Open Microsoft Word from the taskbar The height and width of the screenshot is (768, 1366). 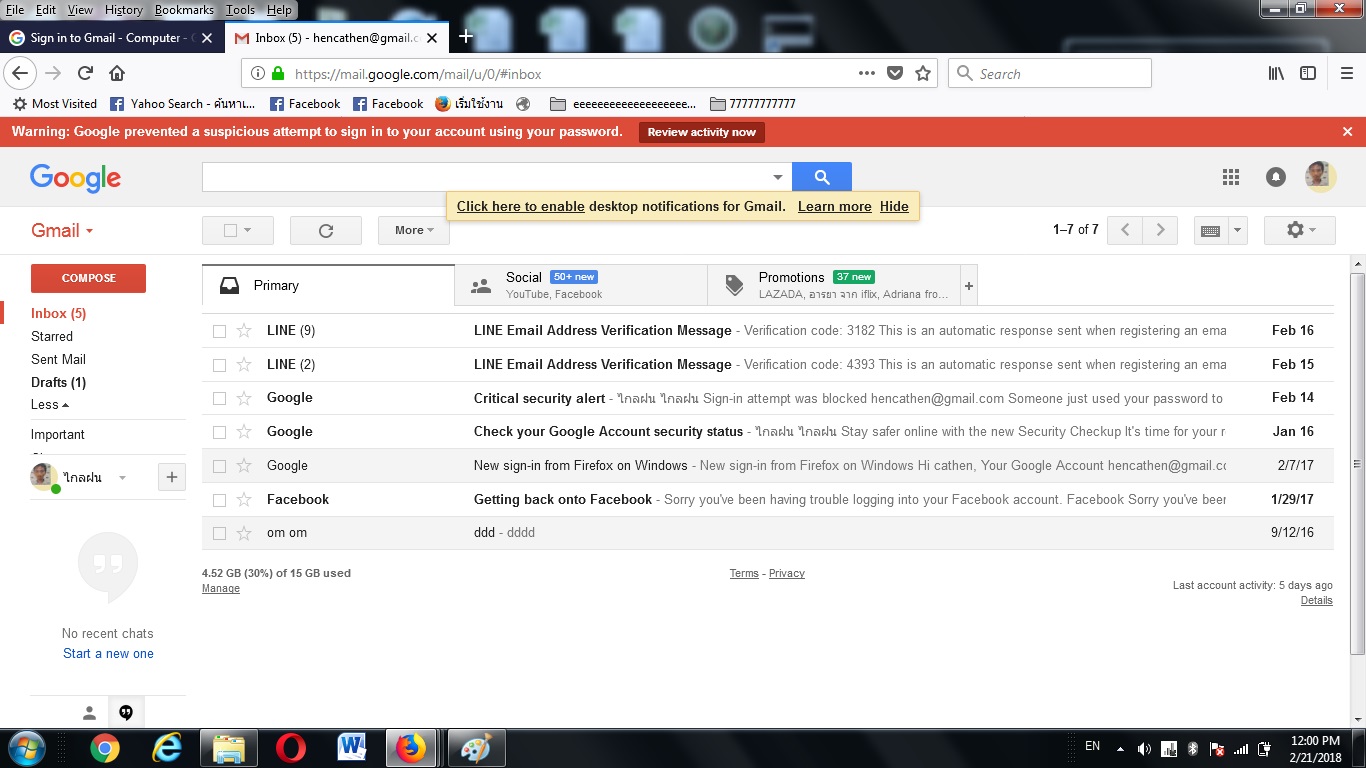click(x=353, y=748)
